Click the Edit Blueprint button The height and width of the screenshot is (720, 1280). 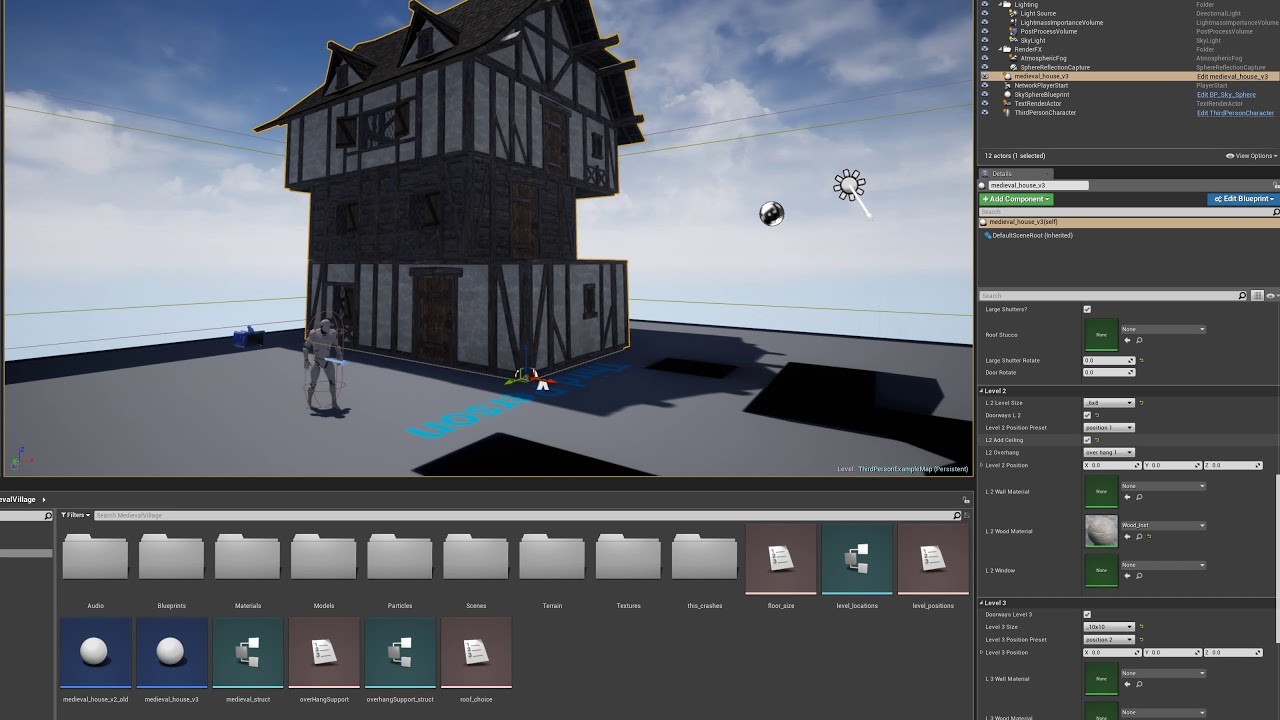click(1242, 198)
